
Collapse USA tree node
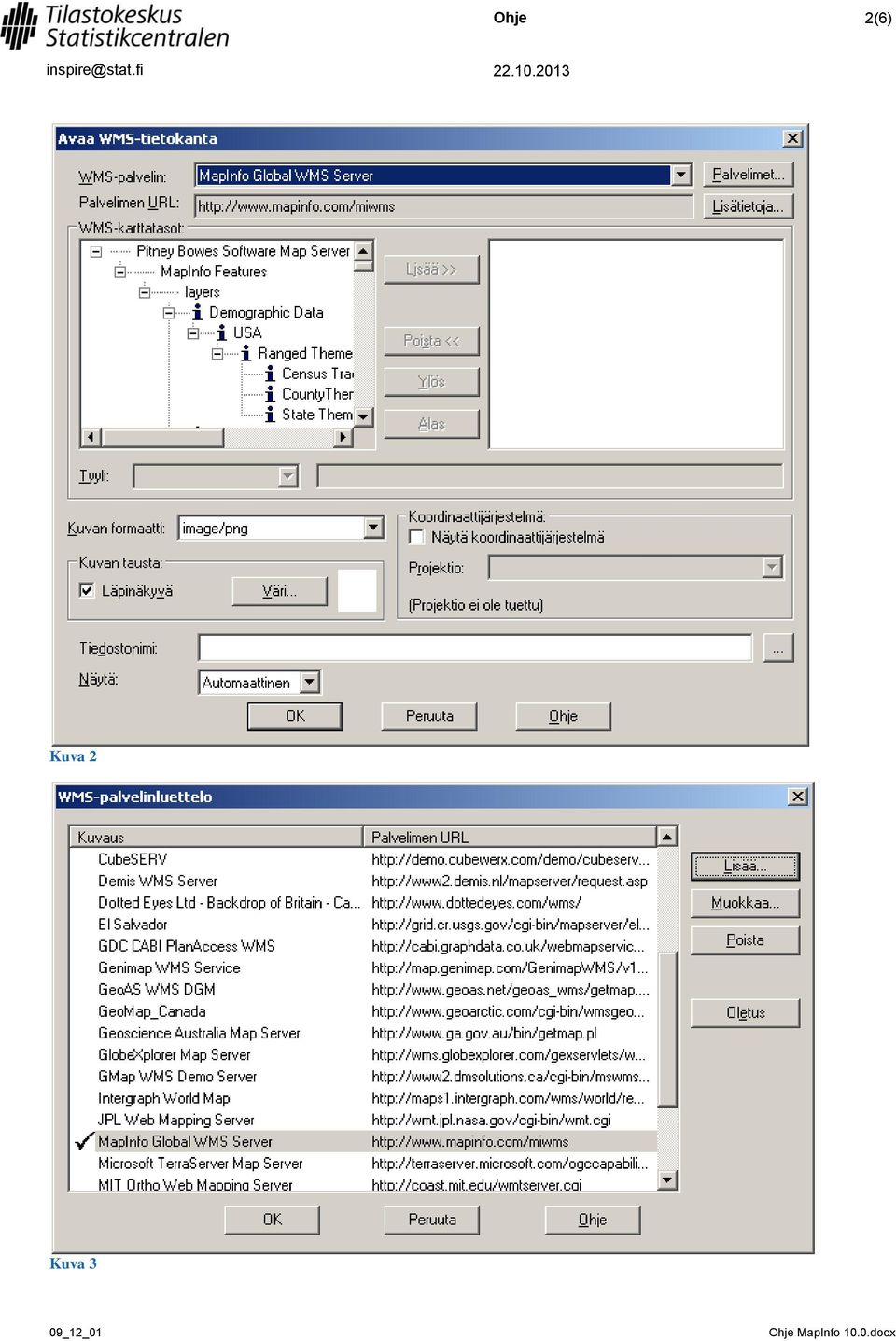tap(192, 333)
